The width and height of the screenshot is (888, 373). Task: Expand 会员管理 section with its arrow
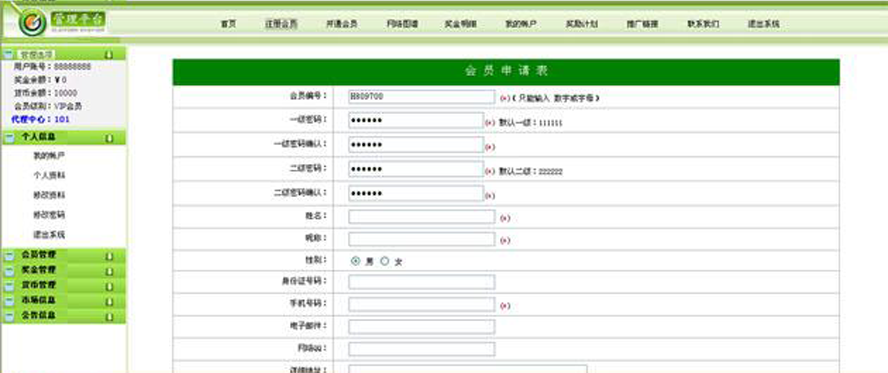[109, 256]
